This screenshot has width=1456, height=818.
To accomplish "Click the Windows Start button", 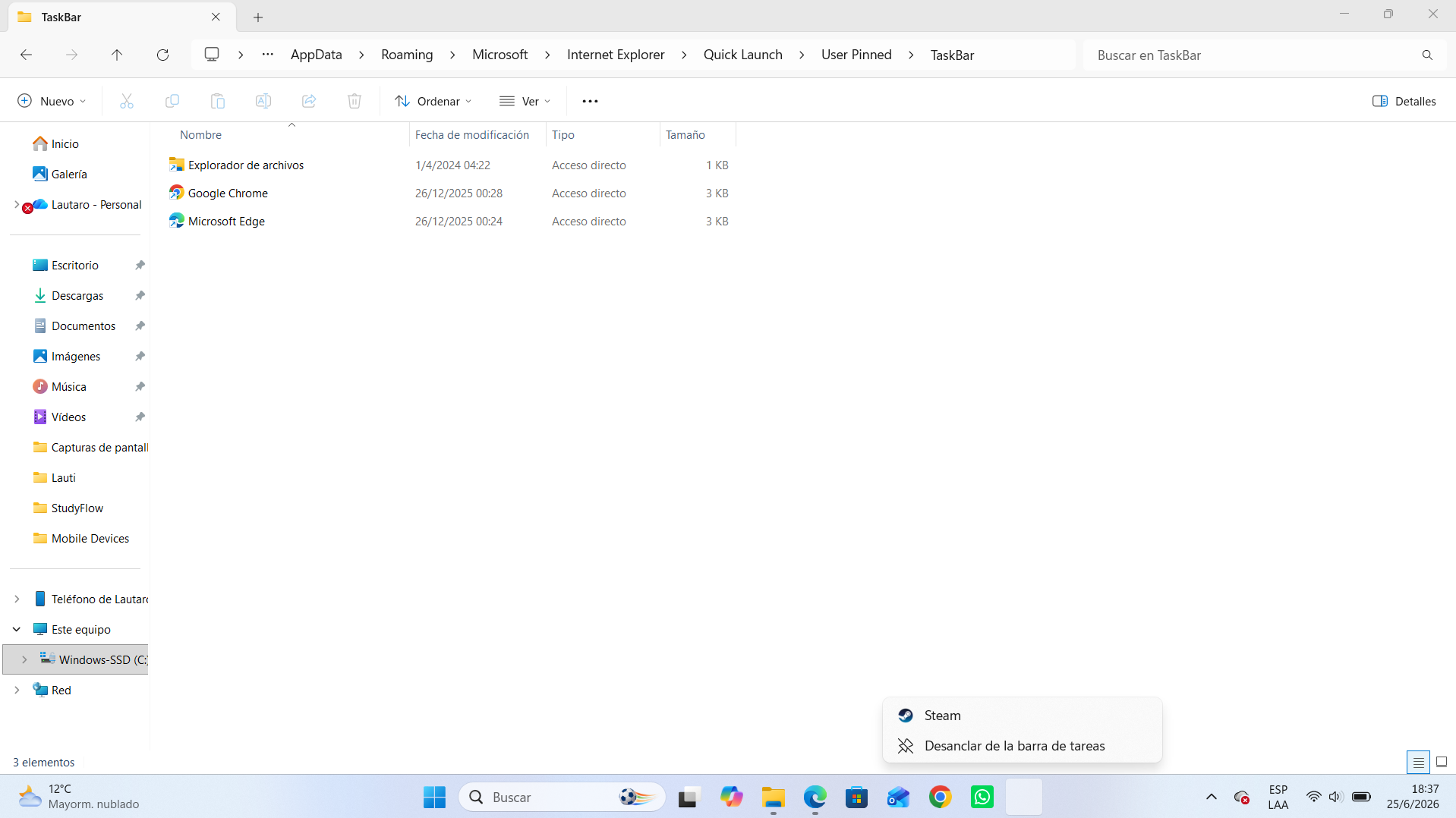I will [435, 797].
